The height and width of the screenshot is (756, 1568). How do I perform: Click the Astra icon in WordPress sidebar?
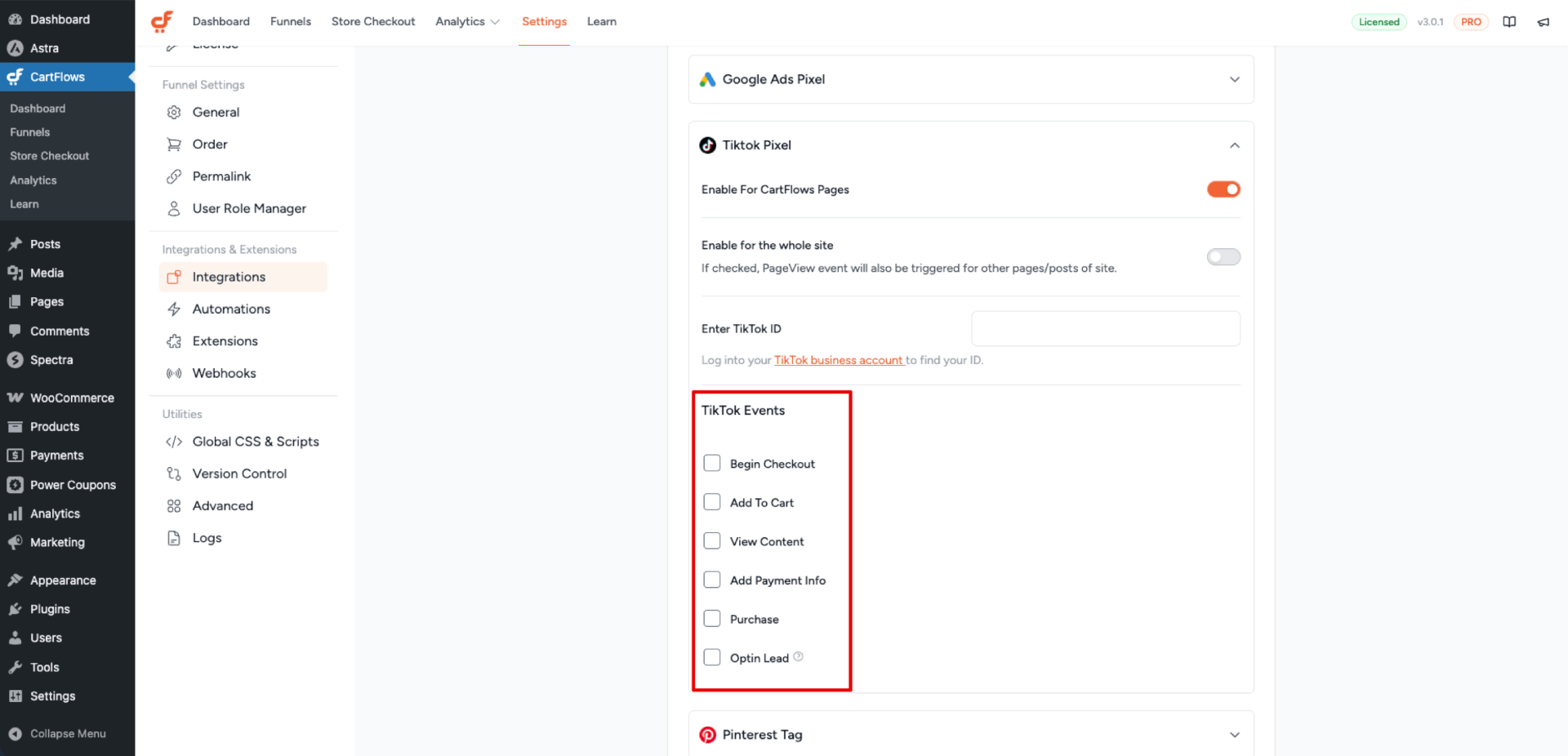click(x=15, y=48)
